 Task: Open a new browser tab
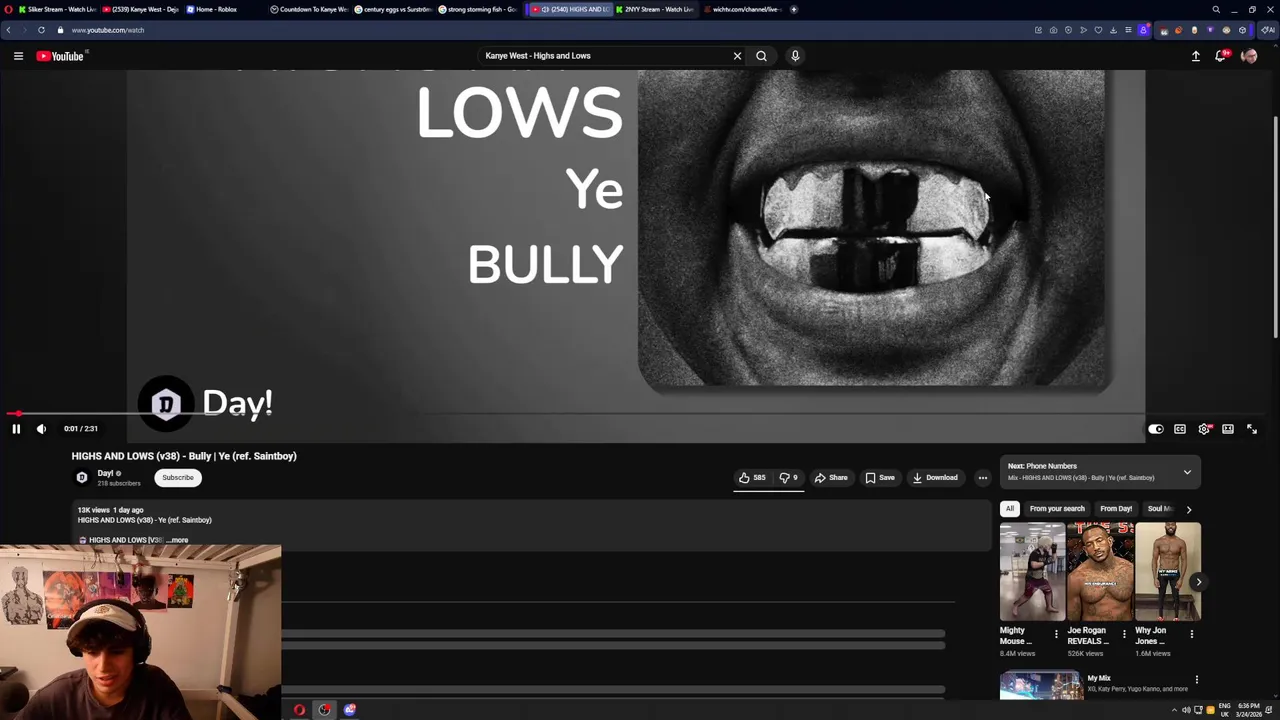(x=794, y=10)
